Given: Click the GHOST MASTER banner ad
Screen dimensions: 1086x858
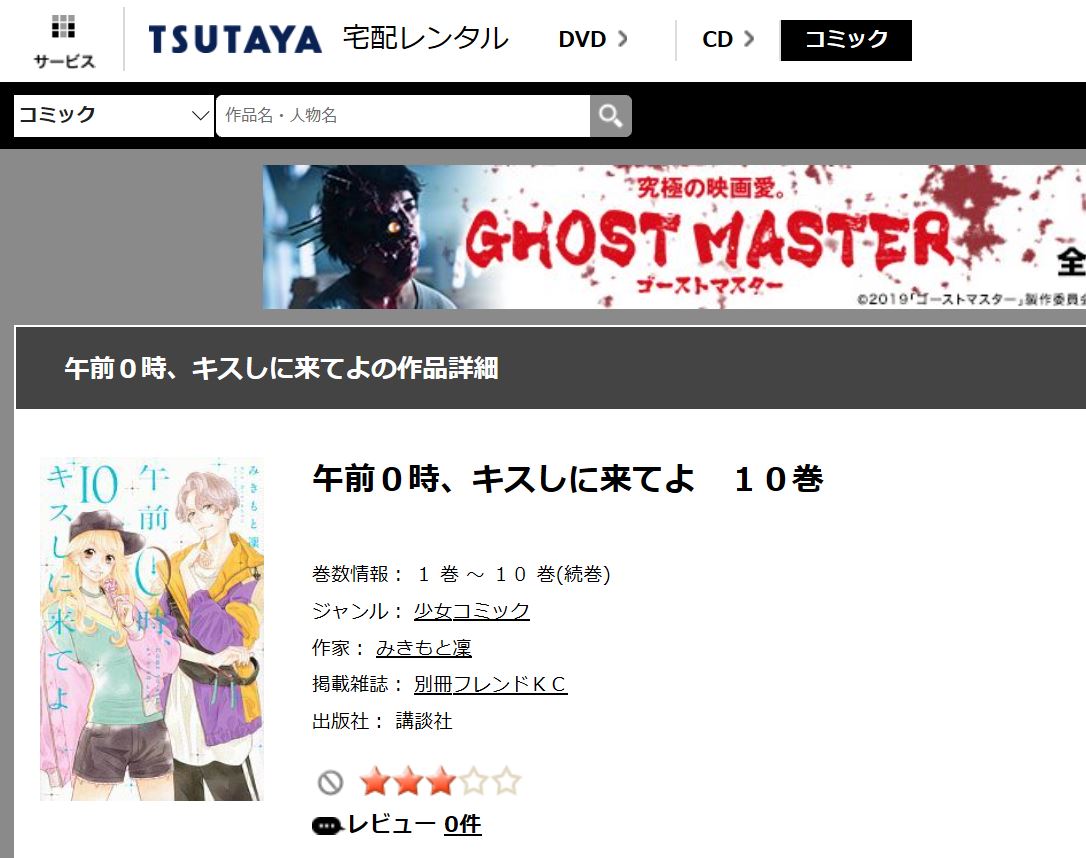Looking at the screenshot, I should [x=674, y=237].
